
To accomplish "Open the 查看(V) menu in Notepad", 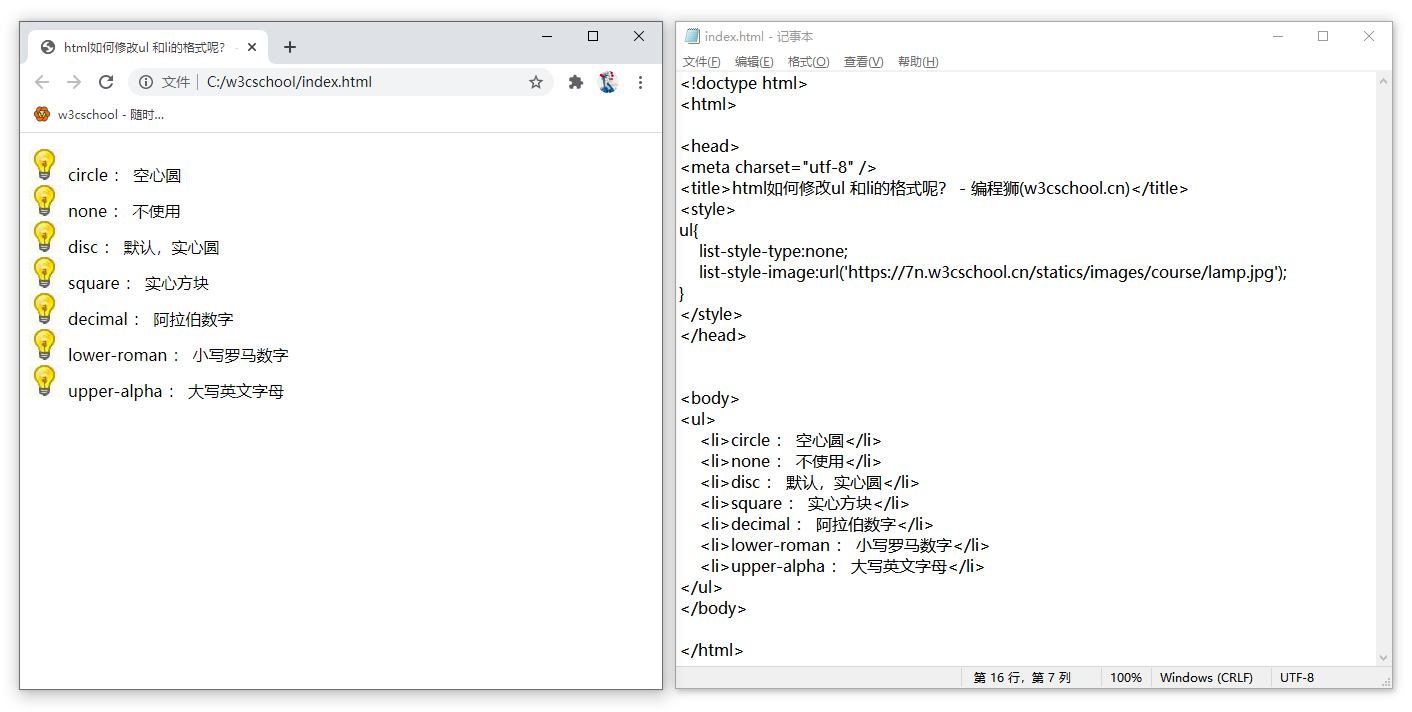I will click(863, 62).
